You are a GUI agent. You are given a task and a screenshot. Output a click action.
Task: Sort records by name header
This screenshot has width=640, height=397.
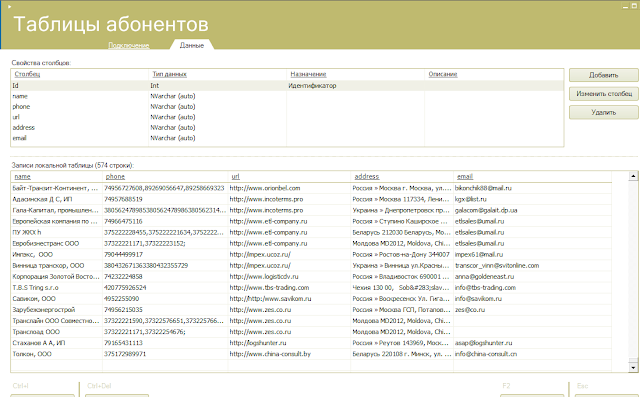(x=22, y=176)
